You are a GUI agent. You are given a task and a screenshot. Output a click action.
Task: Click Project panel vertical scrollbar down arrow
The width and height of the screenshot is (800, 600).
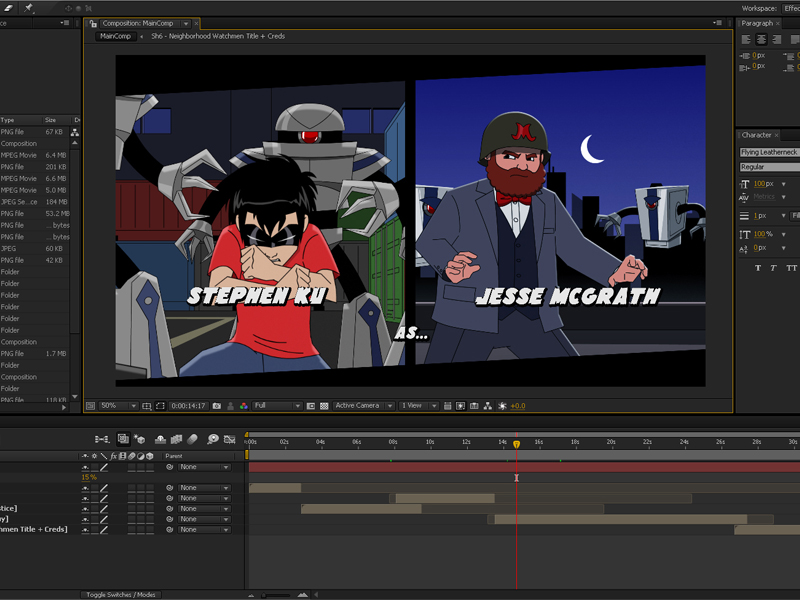tap(75, 396)
